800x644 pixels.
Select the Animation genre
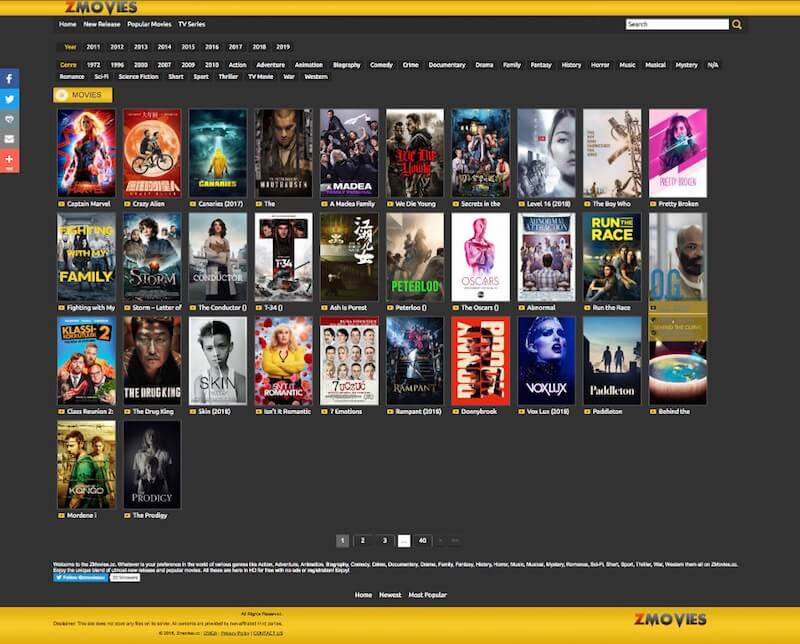pos(309,65)
